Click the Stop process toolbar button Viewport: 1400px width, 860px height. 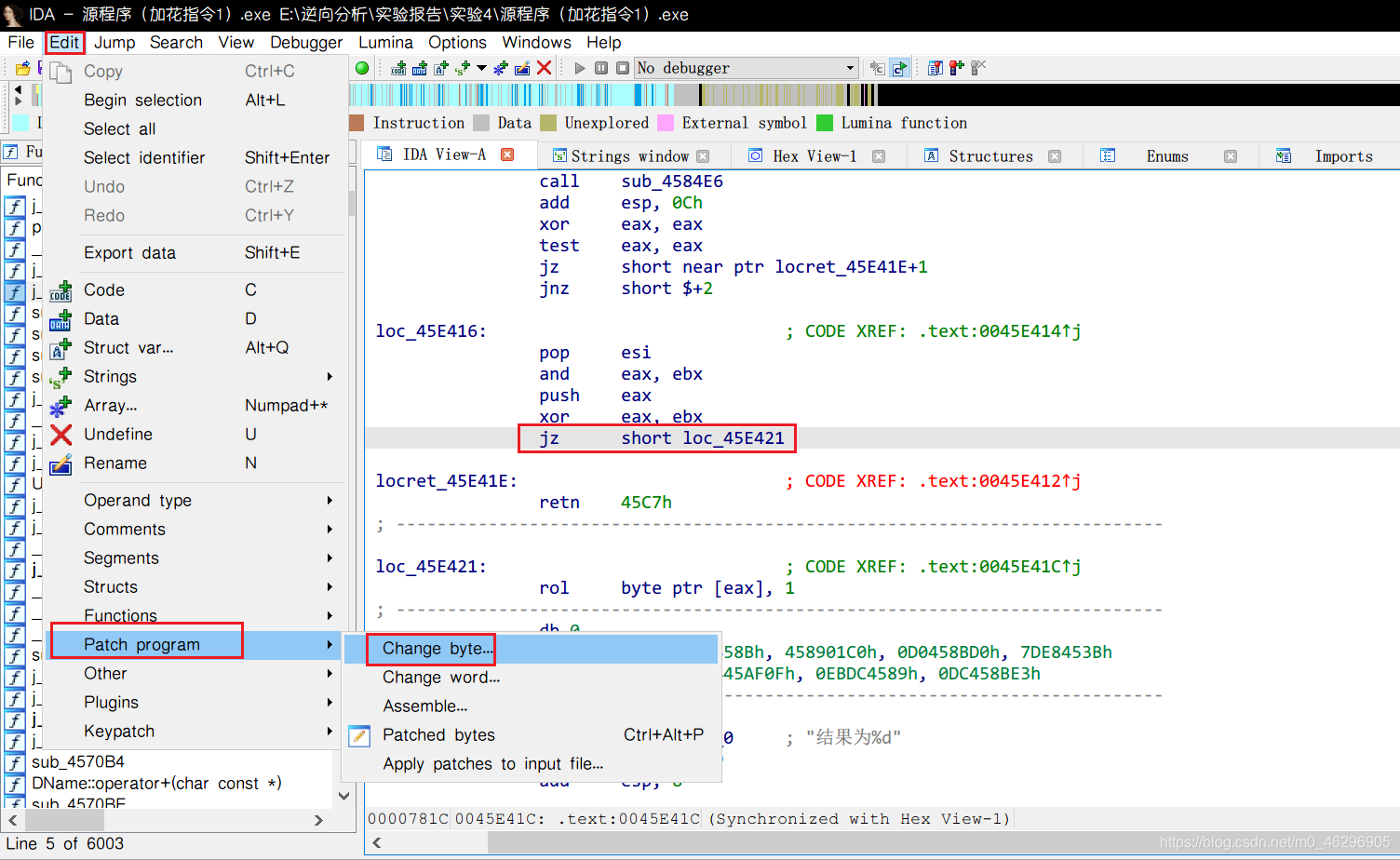tap(623, 68)
